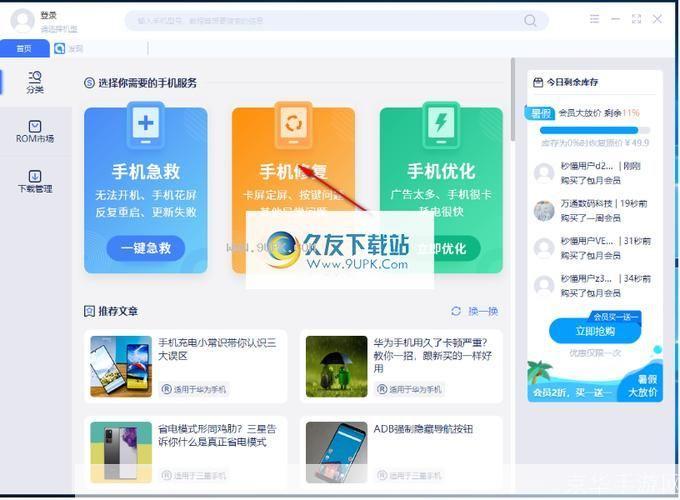This screenshot has width=680, height=500.
Task: Open article 省电模式形同鸡肋
Action: pyautogui.click(x=217, y=435)
